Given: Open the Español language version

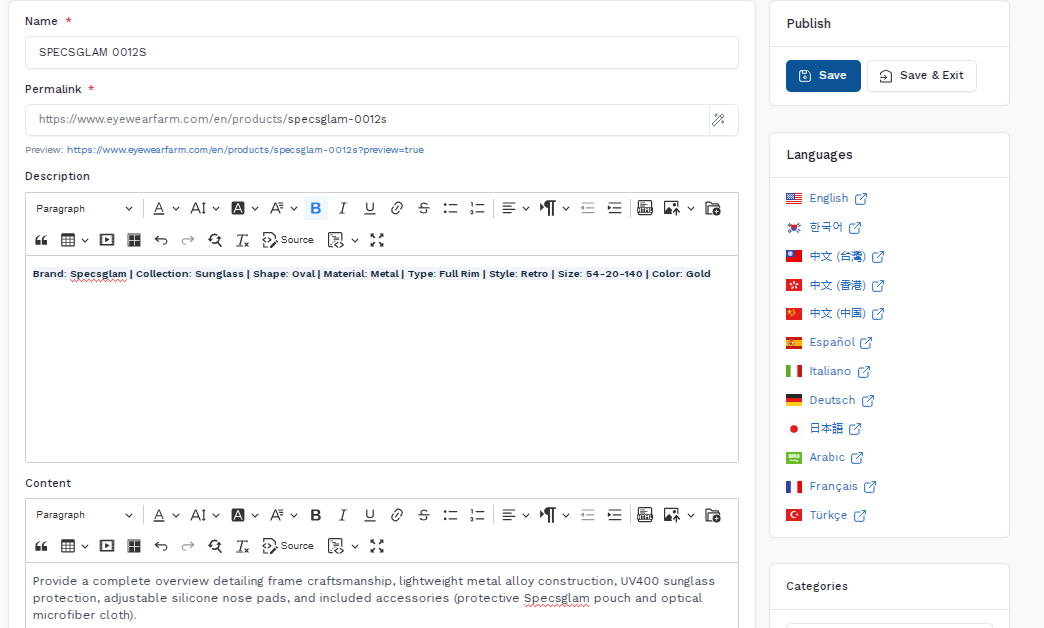Looking at the screenshot, I should tap(831, 342).
